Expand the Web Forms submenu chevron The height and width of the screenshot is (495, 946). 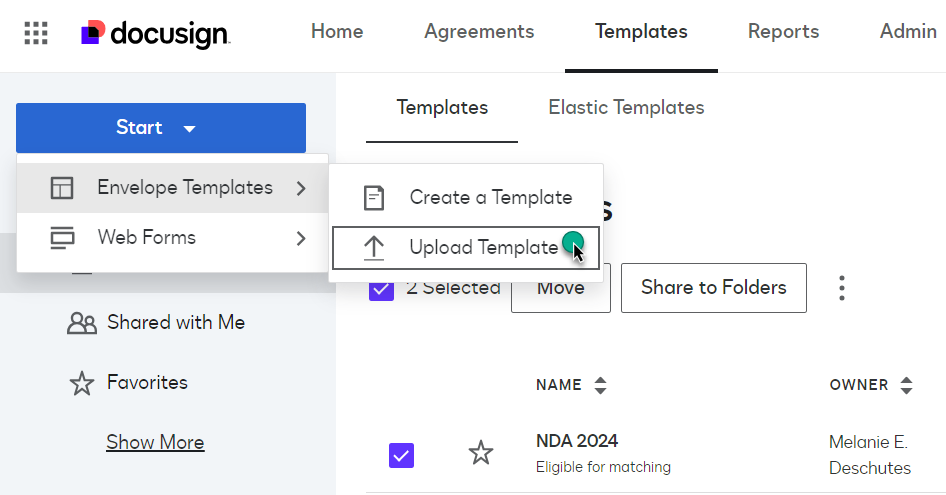[x=301, y=238]
